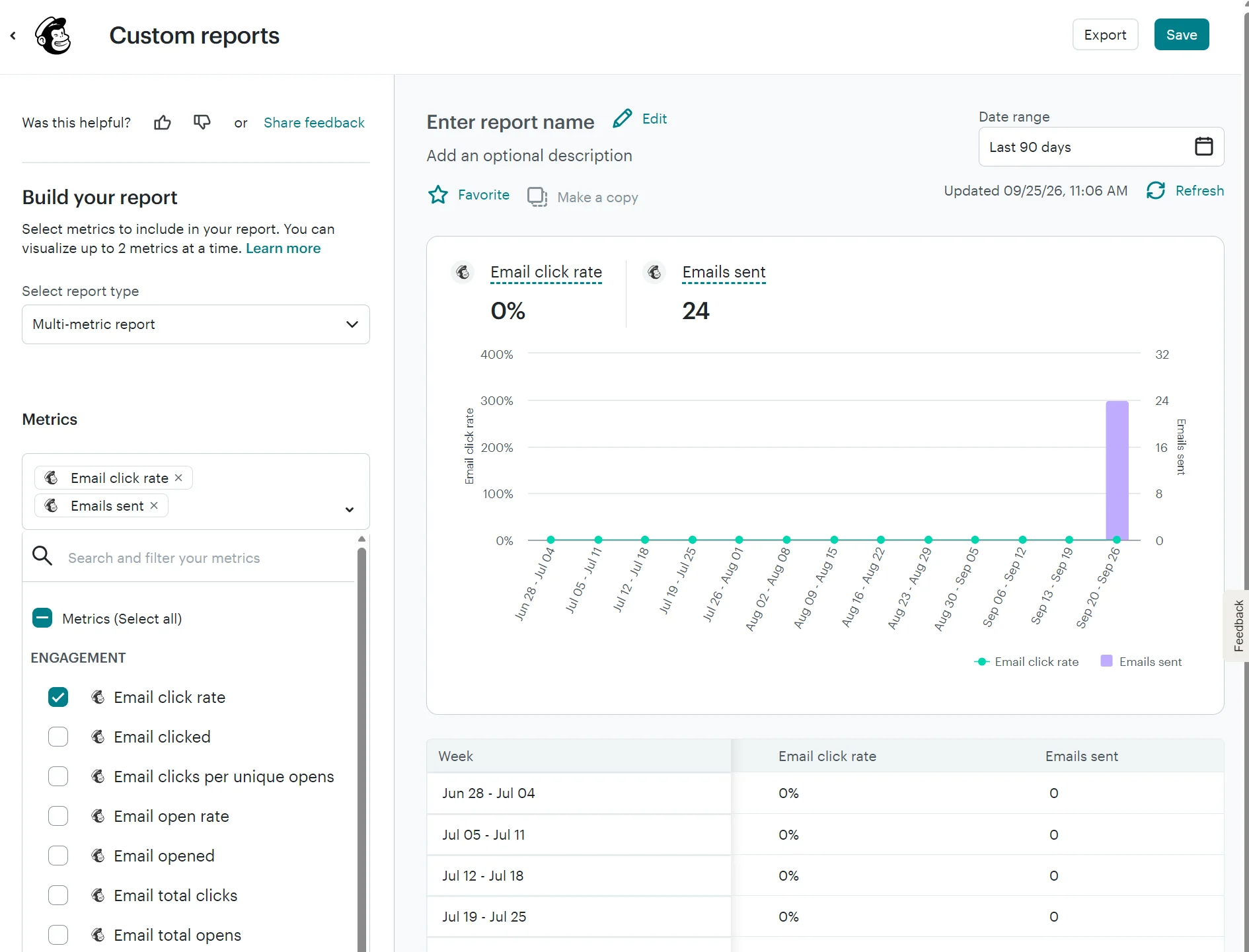Open the Learn more link
The width and height of the screenshot is (1249, 952).
click(x=284, y=248)
